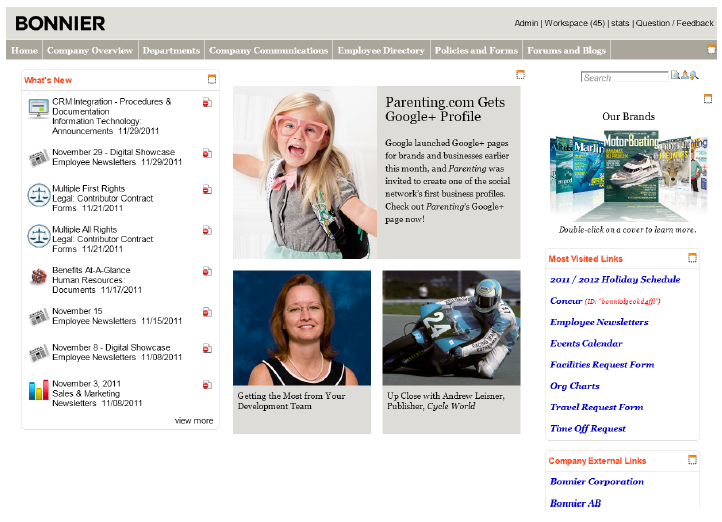Image resolution: width=722 pixels, height=522 pixels.
Task: Click the PDF icon for November 15 newsletter
Action: click(207, 312)
